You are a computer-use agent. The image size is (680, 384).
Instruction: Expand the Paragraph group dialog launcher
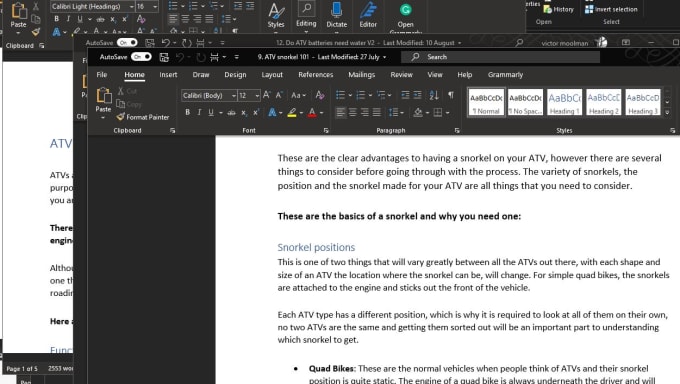coord(457,131)
